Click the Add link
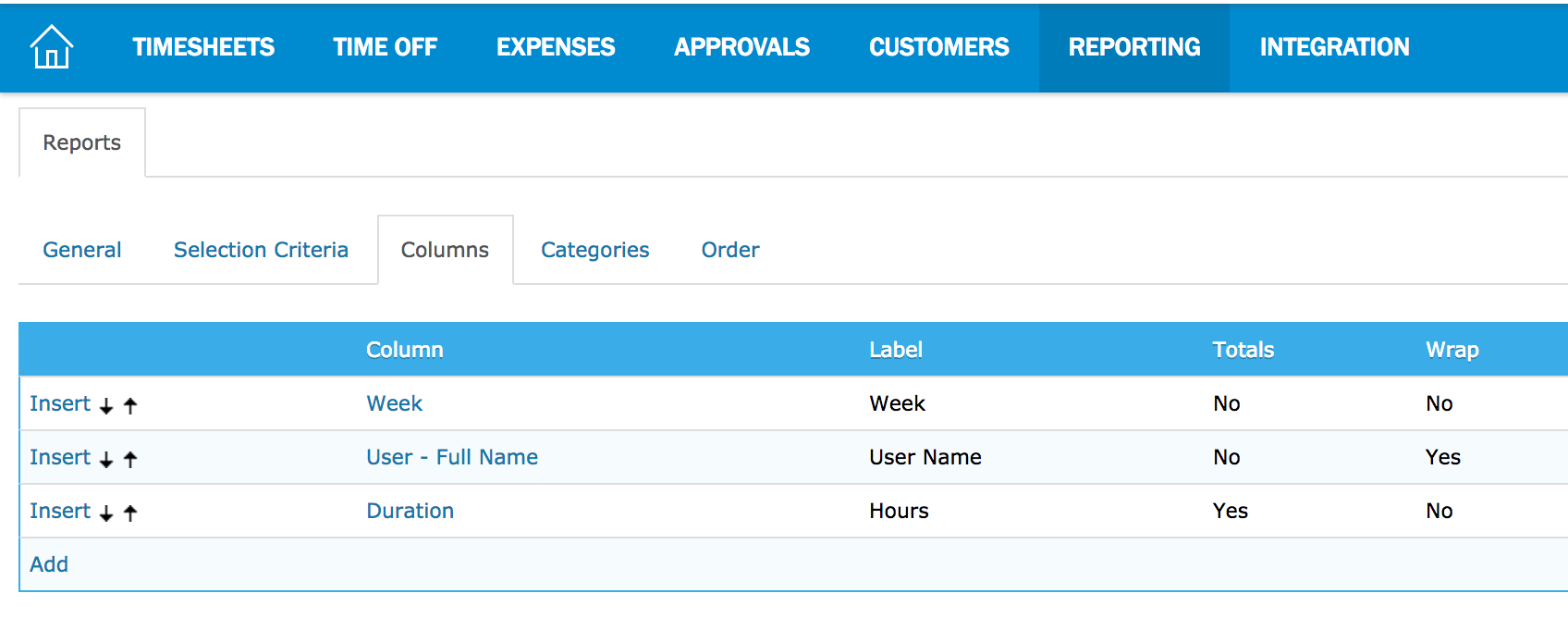Viewport: 1568px width, 618px height. (x=49, y=564)
